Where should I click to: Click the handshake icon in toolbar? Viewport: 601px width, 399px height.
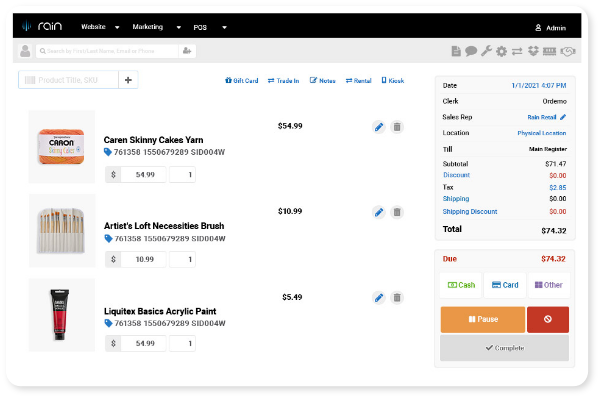[568, 51]
